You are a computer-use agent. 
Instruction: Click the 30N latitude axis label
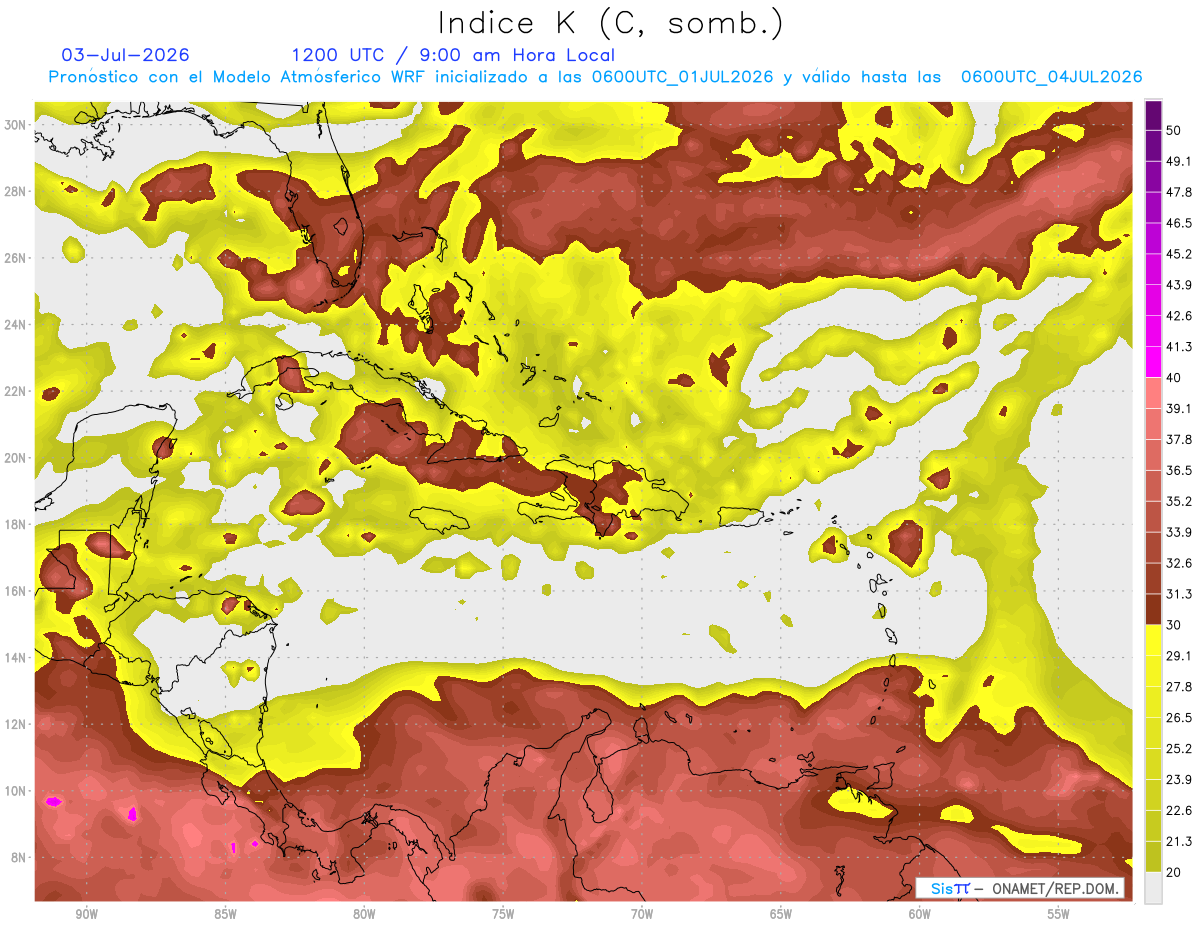[16, 125]
